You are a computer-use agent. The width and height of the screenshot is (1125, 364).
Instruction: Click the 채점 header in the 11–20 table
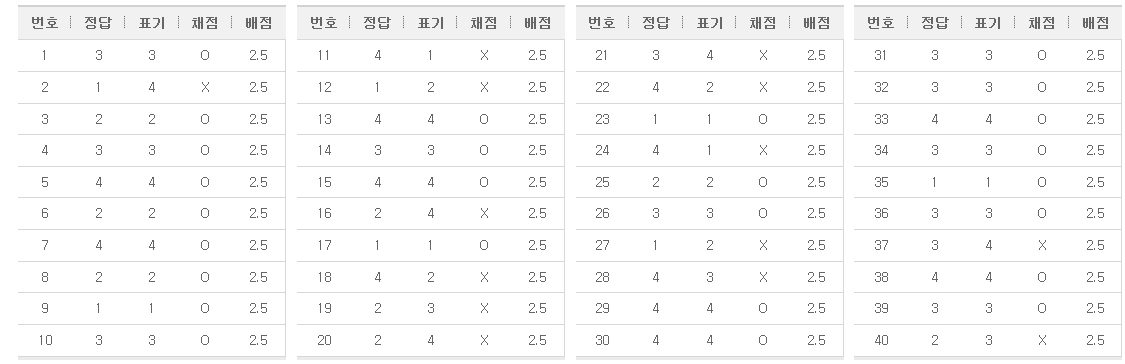(484, 23)
